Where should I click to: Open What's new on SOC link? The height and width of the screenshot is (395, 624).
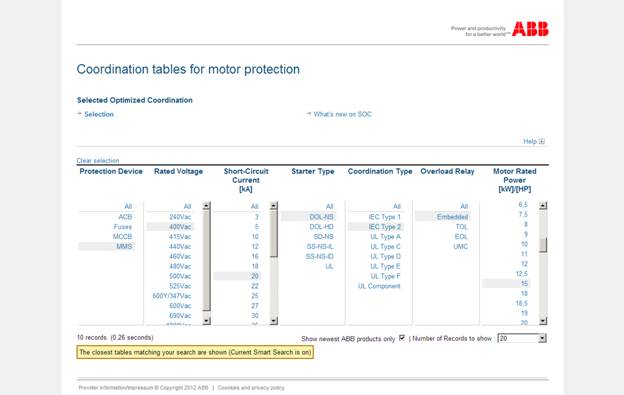click(342, 114)
